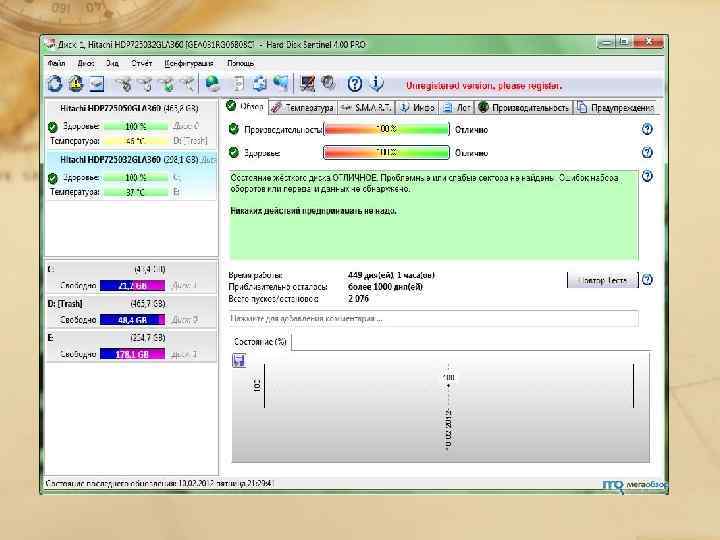Image resolution: width=720 pixels, height=540 pixels.
Task: Select the E: partition row
Action: [x=131, y=346]
